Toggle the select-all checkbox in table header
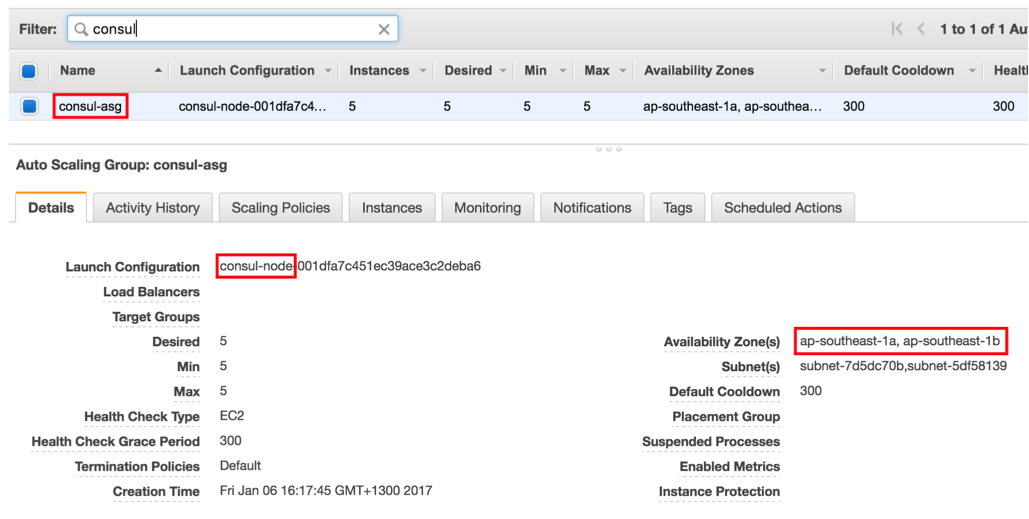Viewport: 1029px width, 519px height. point(28,71)
